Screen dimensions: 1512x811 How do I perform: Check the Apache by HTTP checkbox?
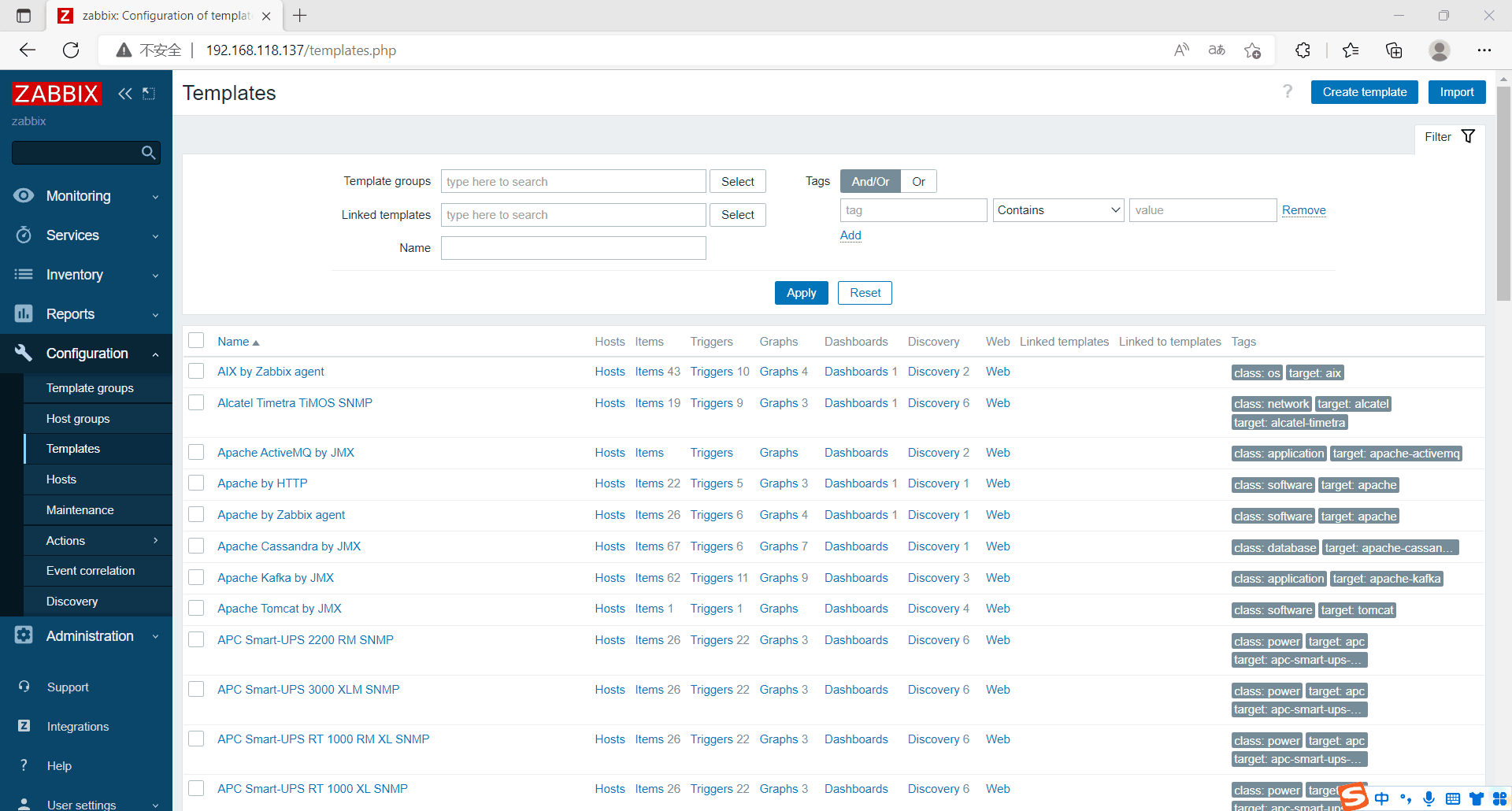coord(196,483)
